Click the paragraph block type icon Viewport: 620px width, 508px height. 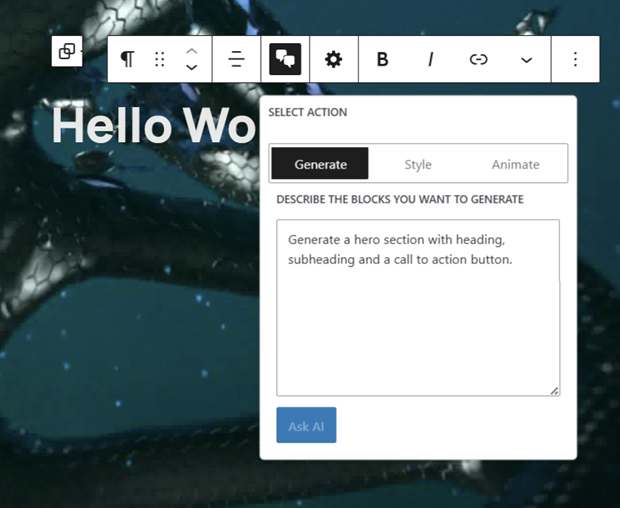127,60
